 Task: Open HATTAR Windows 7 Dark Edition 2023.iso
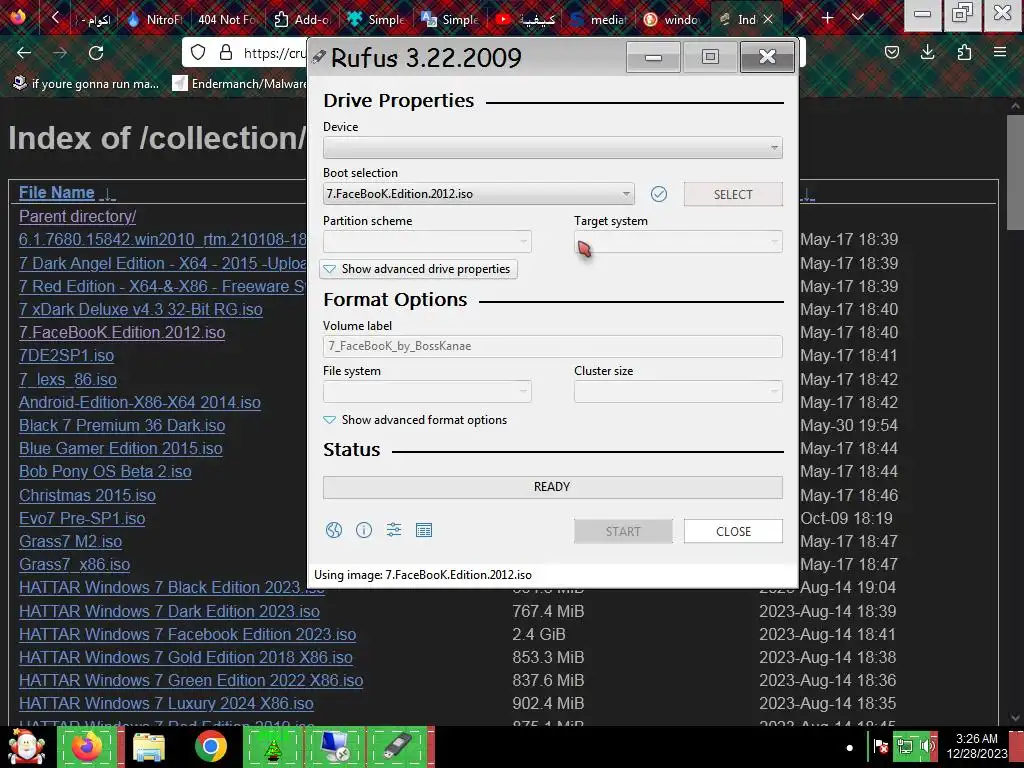point(169,611)
